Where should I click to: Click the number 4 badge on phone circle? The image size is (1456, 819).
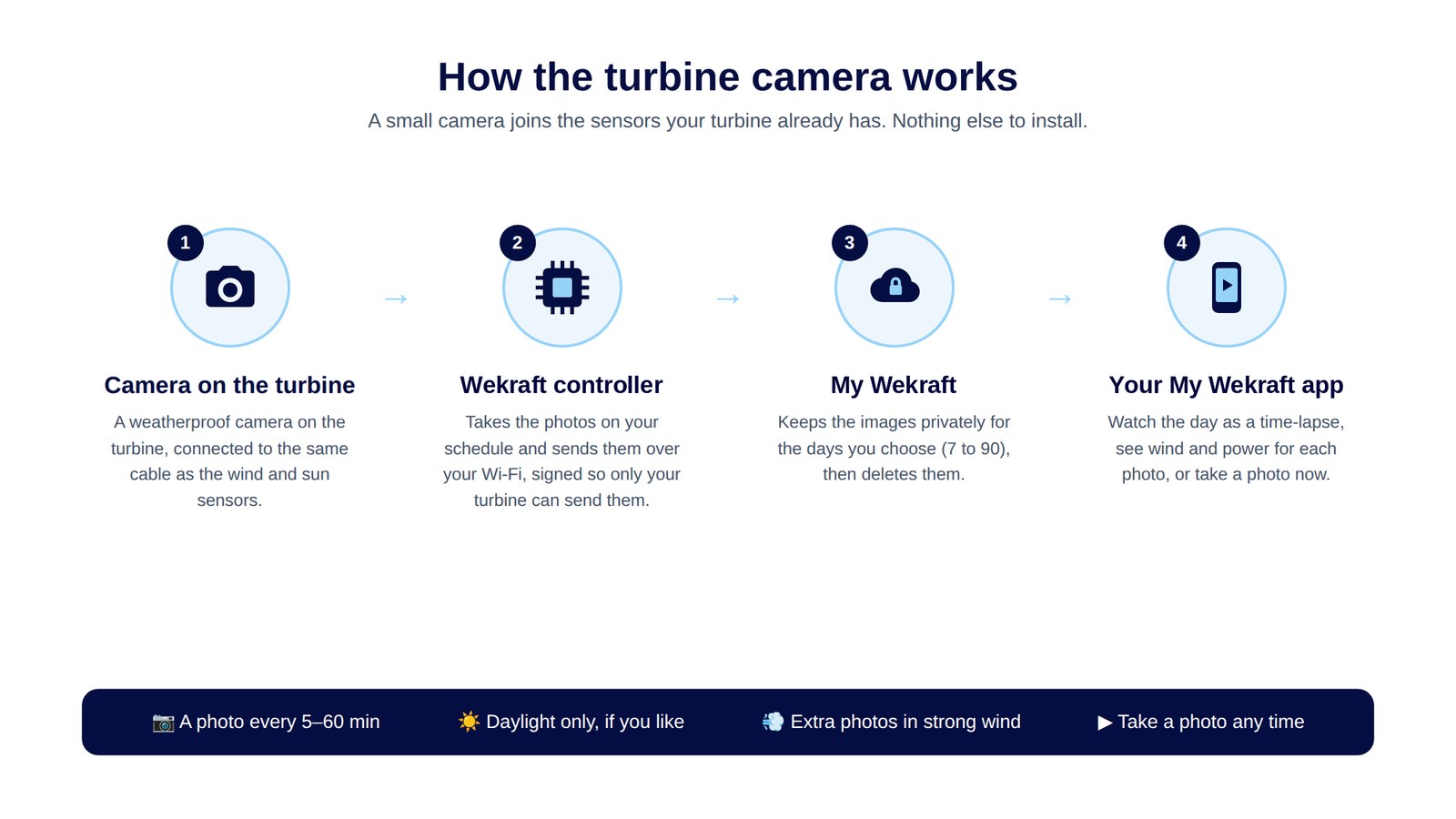[x=1182, y=243]
